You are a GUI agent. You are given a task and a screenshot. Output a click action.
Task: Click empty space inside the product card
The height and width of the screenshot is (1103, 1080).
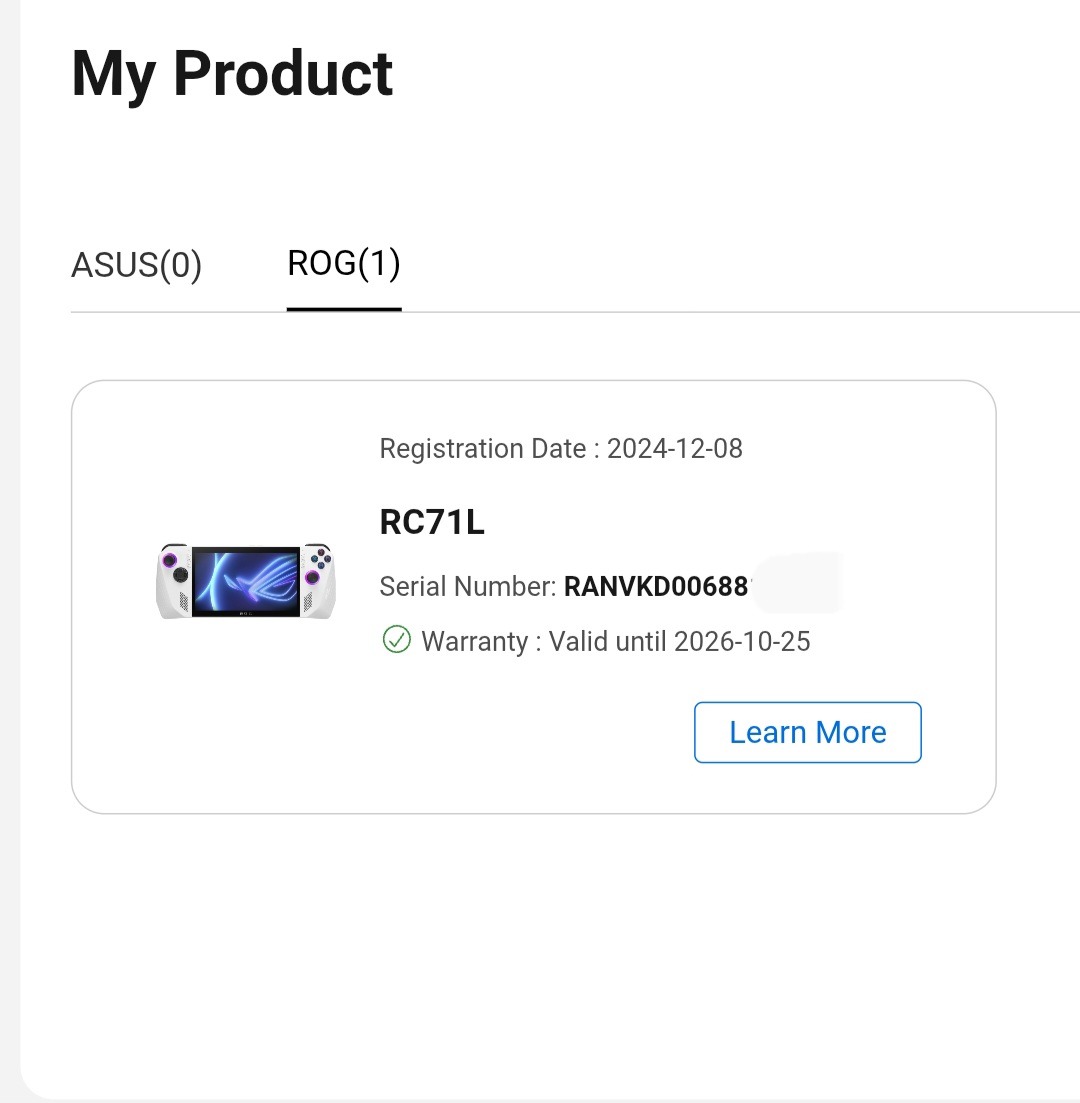point(300,740)
